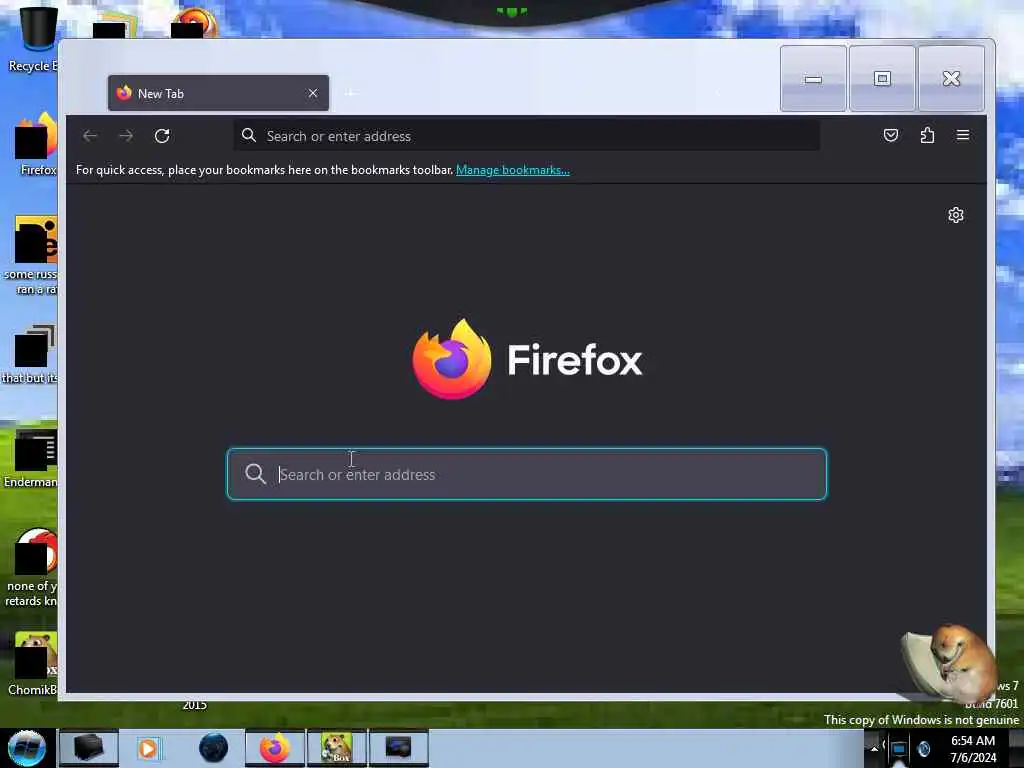
Task: Select the 'none of y' desktop icon
Action: pos(31,567)
